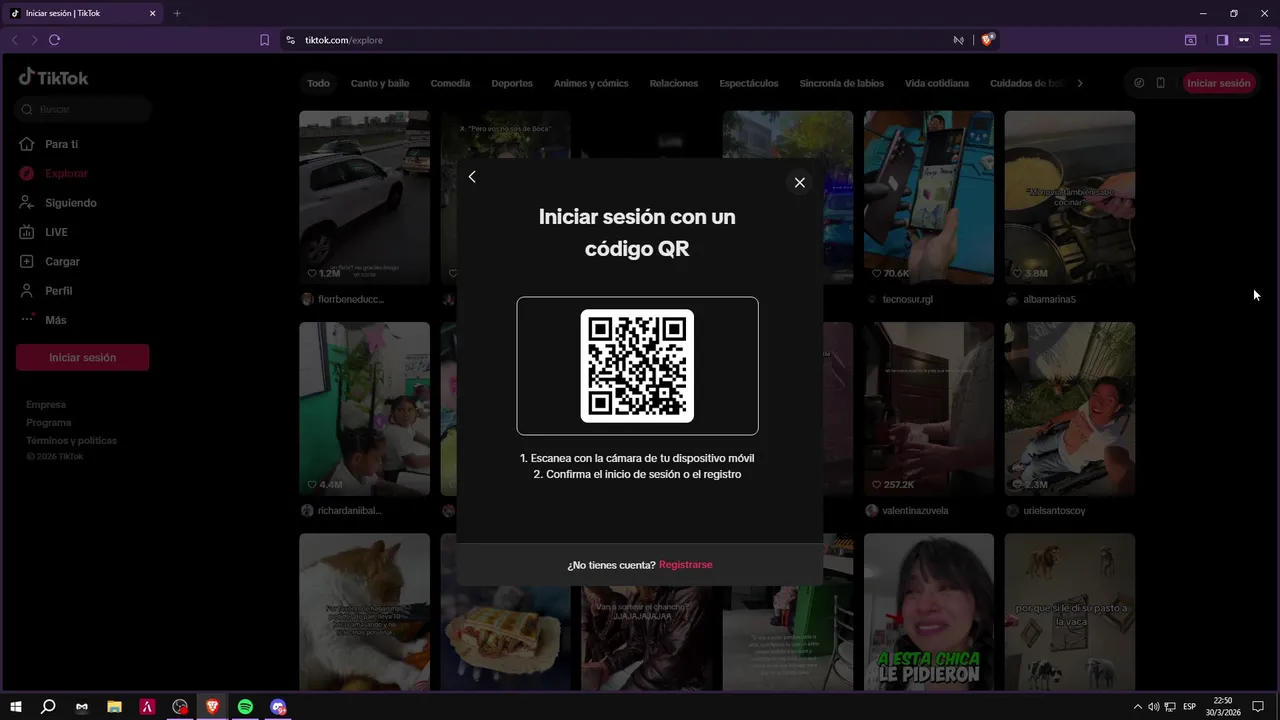1280x720 pixels.
Task: Click the sunglasses icon in the toolbar
Action: 1244,40
